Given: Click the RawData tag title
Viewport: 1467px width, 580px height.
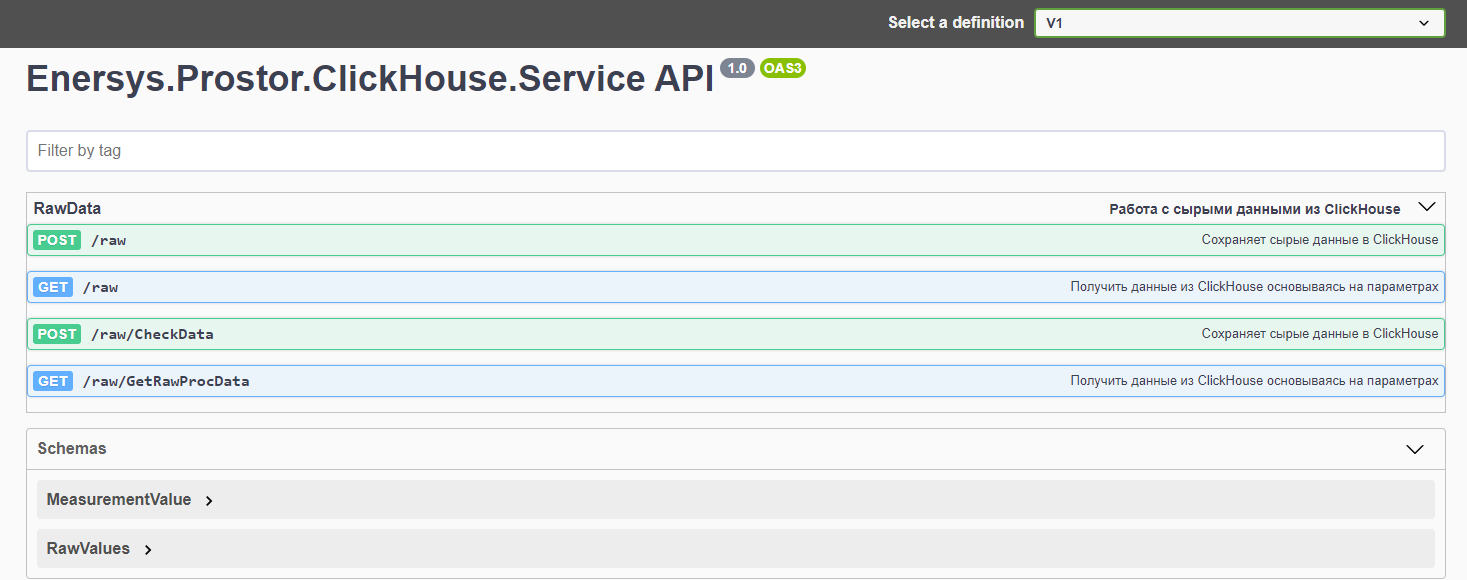Looking at the screenshot, I should tap(67, 208).
